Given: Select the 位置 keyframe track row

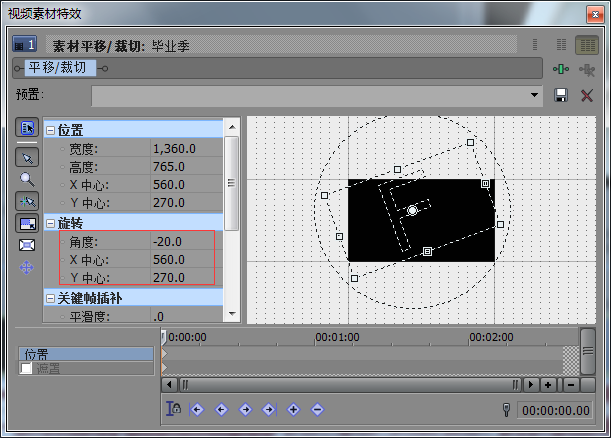Looking at the screenshot, I should 88,354.
